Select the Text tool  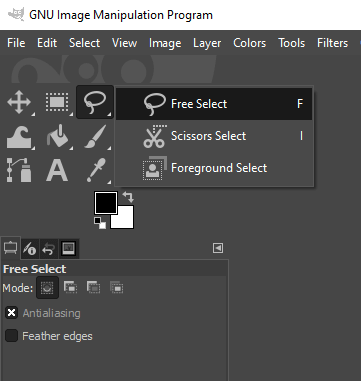(57, 170)
